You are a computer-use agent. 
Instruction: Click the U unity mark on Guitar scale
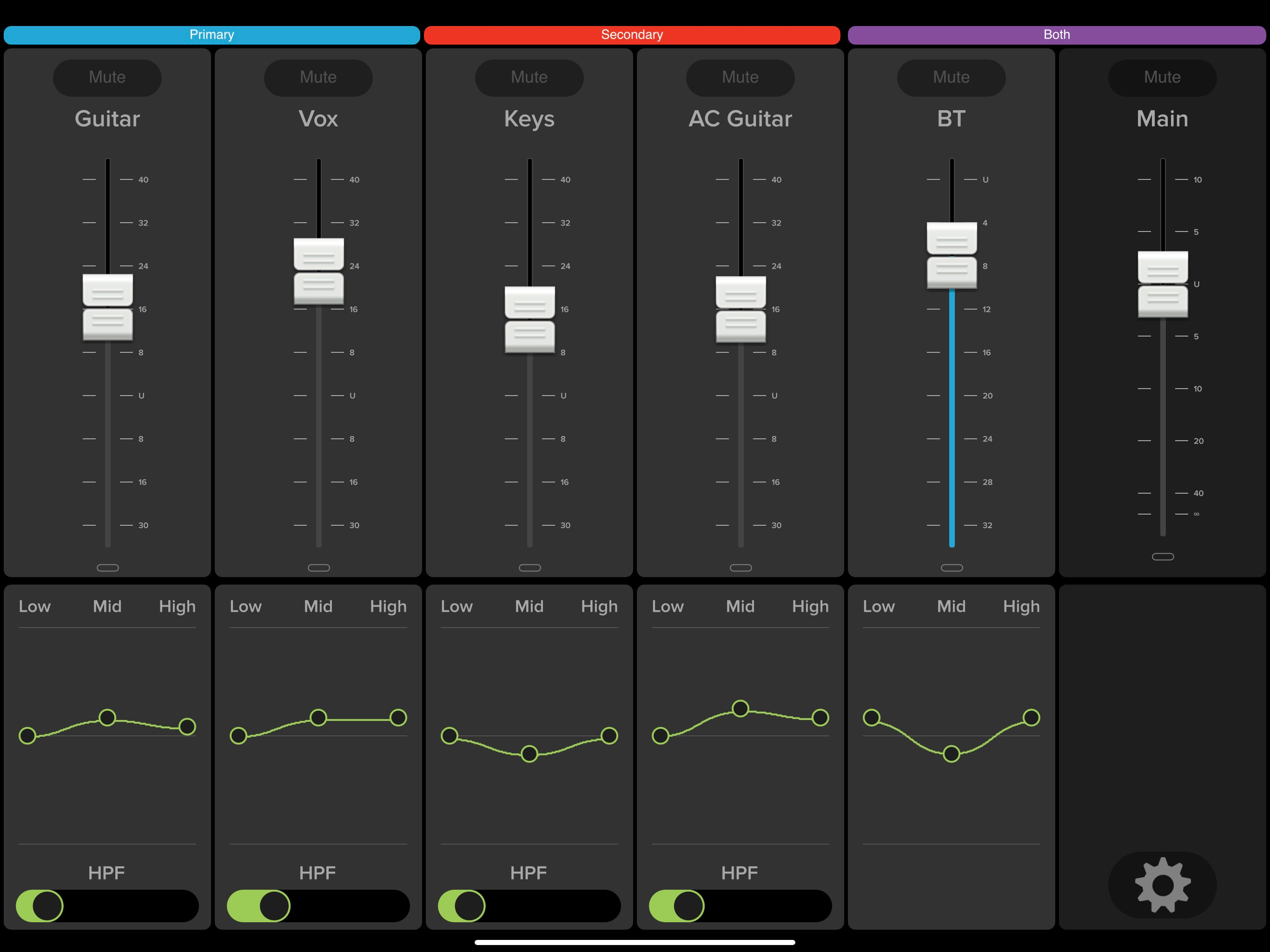tap(141, 396)
